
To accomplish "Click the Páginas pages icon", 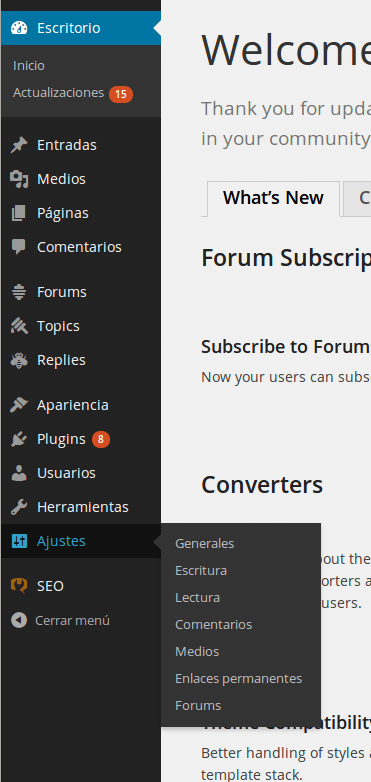I will pos(19,213).
